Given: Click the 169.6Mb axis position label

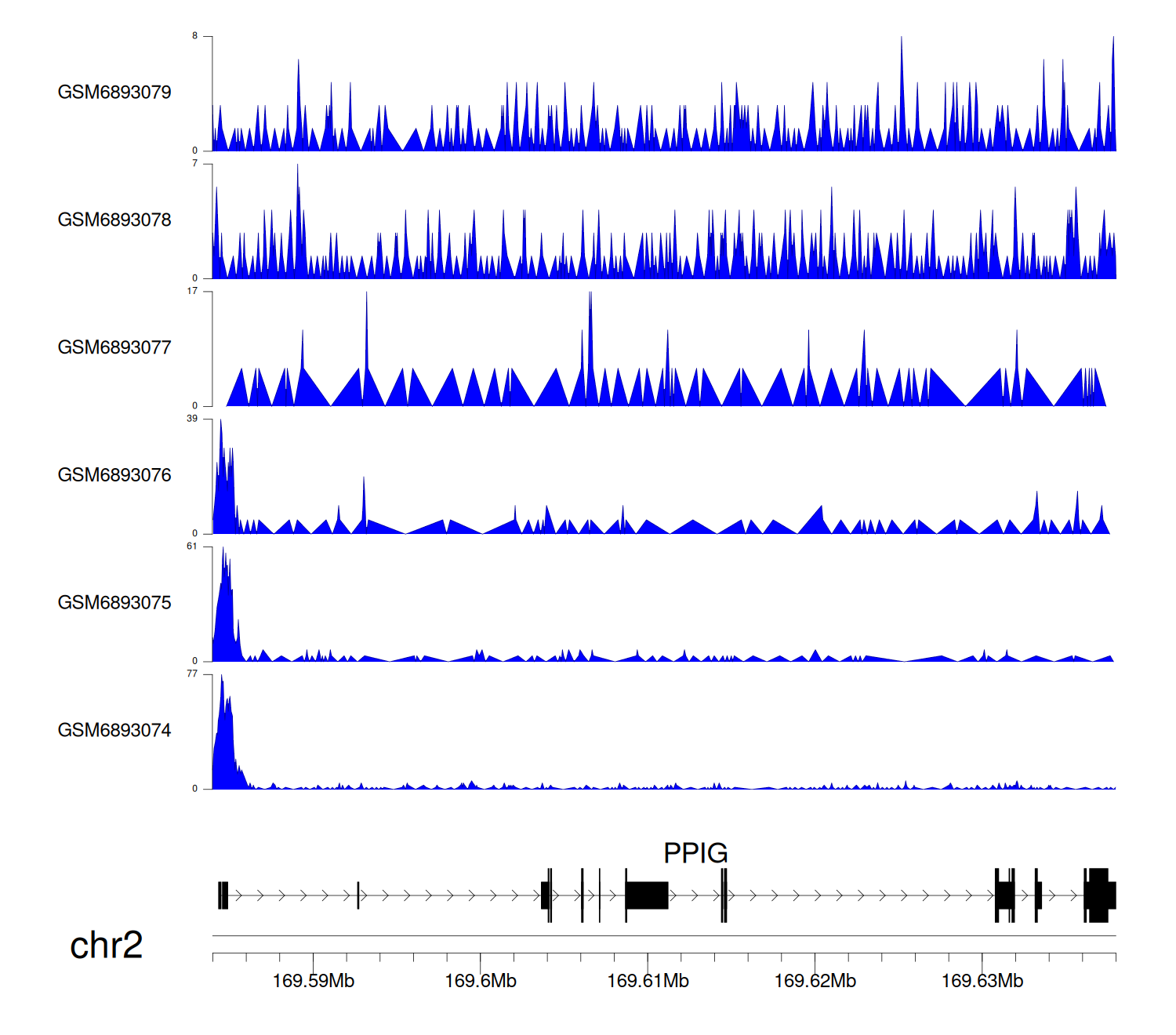Looking at the screenshot, I should pos(481,981).
